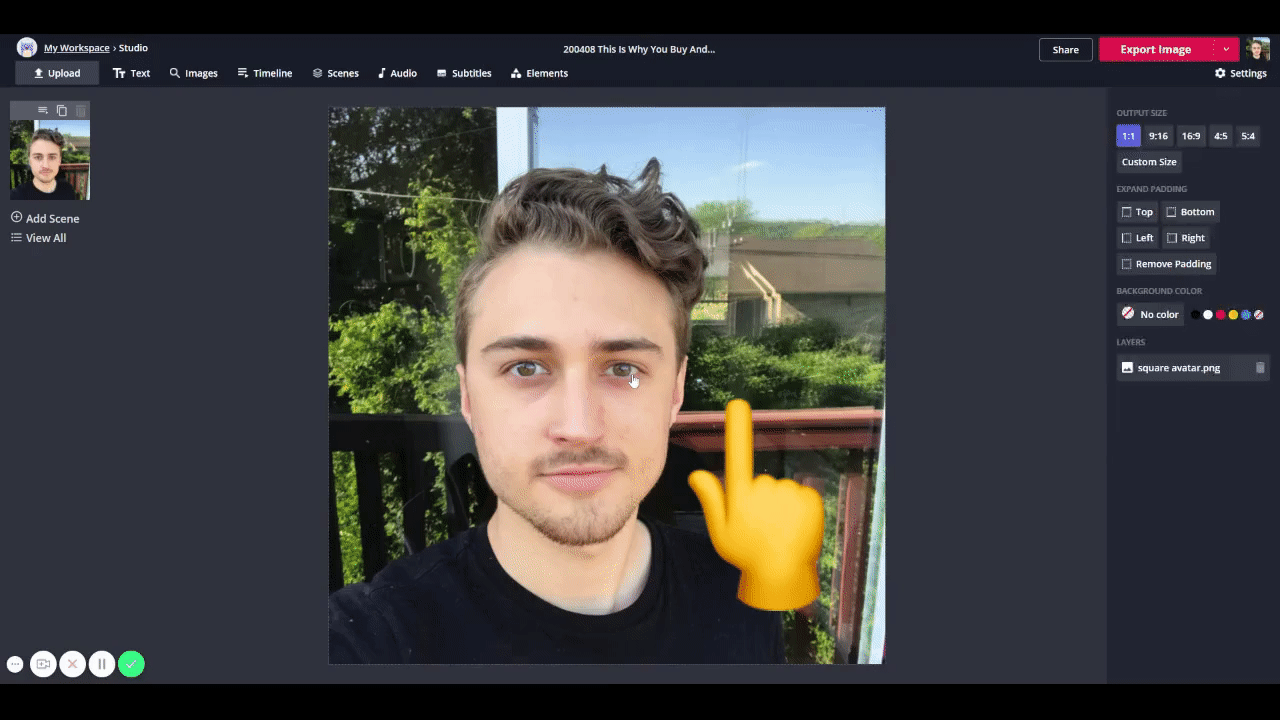Open the user profile picture
The image size is (1280, 720).
point(1258,49)
